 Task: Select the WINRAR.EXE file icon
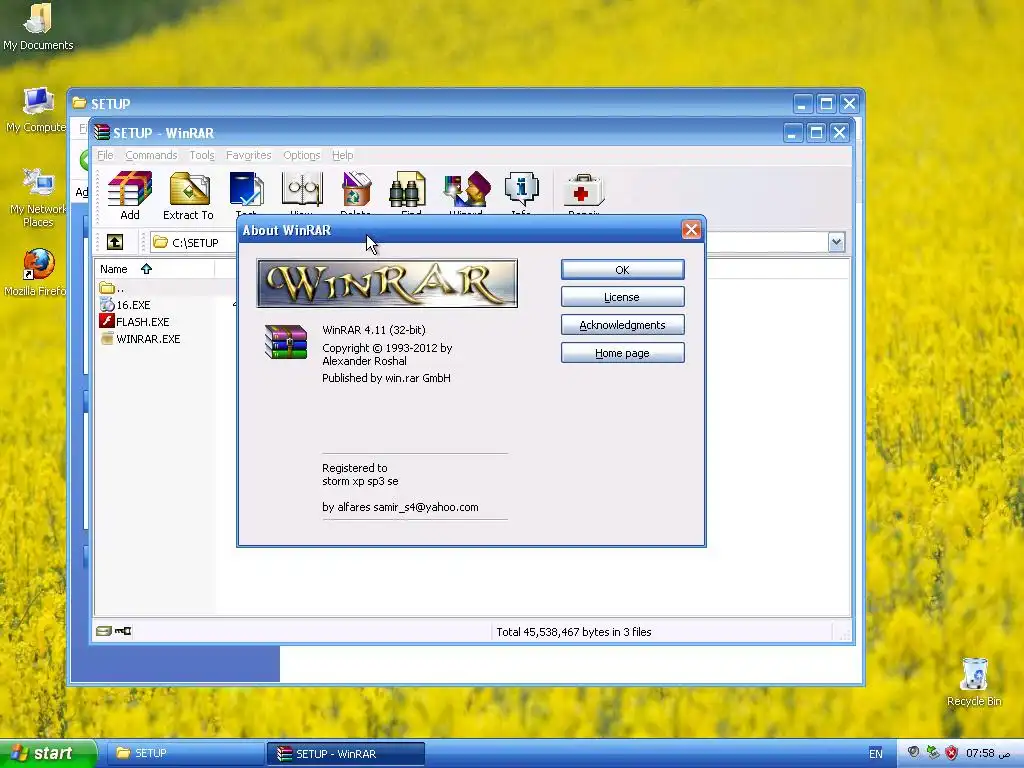pyautogui.click(x=107, y=338)
